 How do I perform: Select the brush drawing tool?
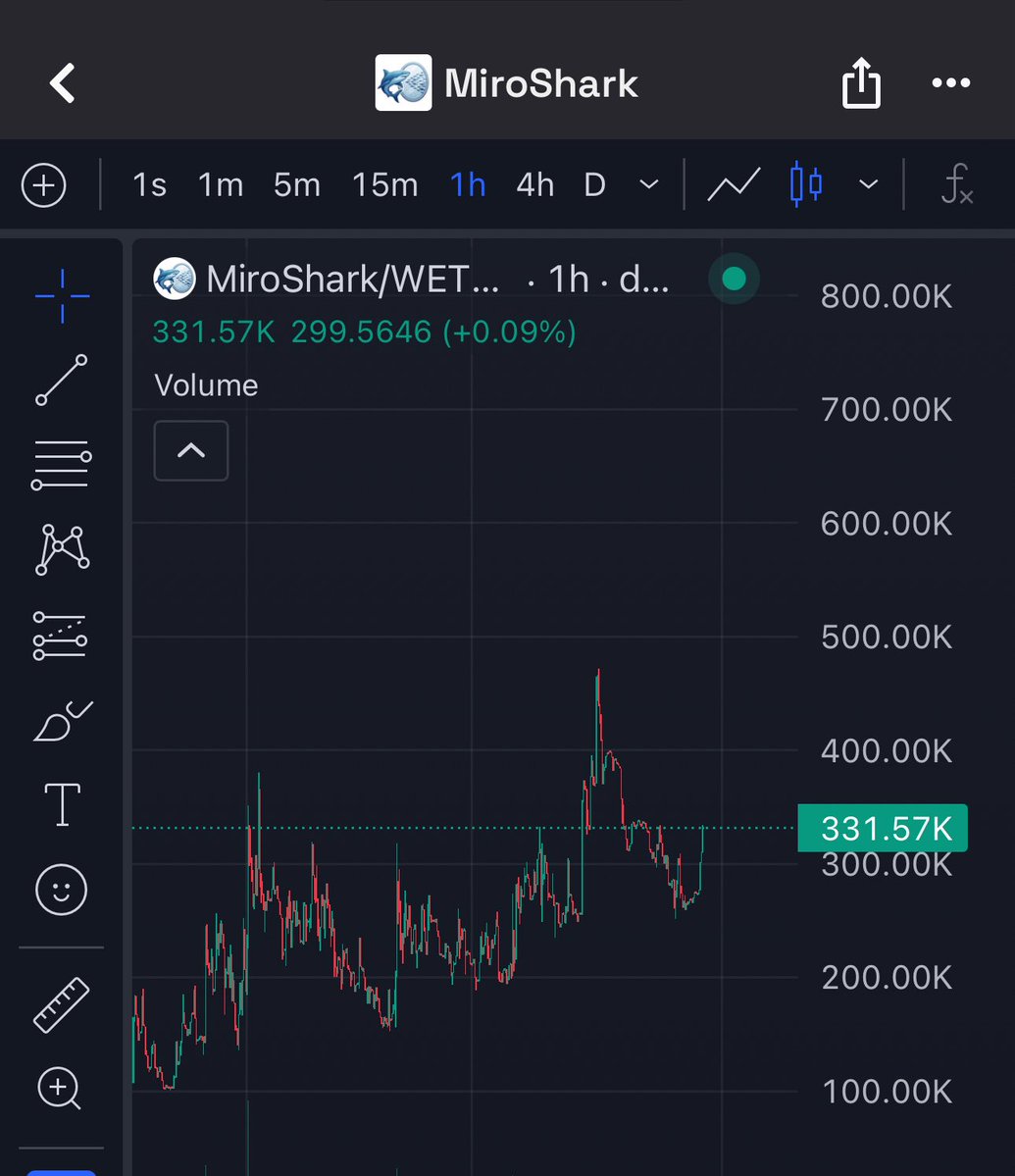pos(63,721)
